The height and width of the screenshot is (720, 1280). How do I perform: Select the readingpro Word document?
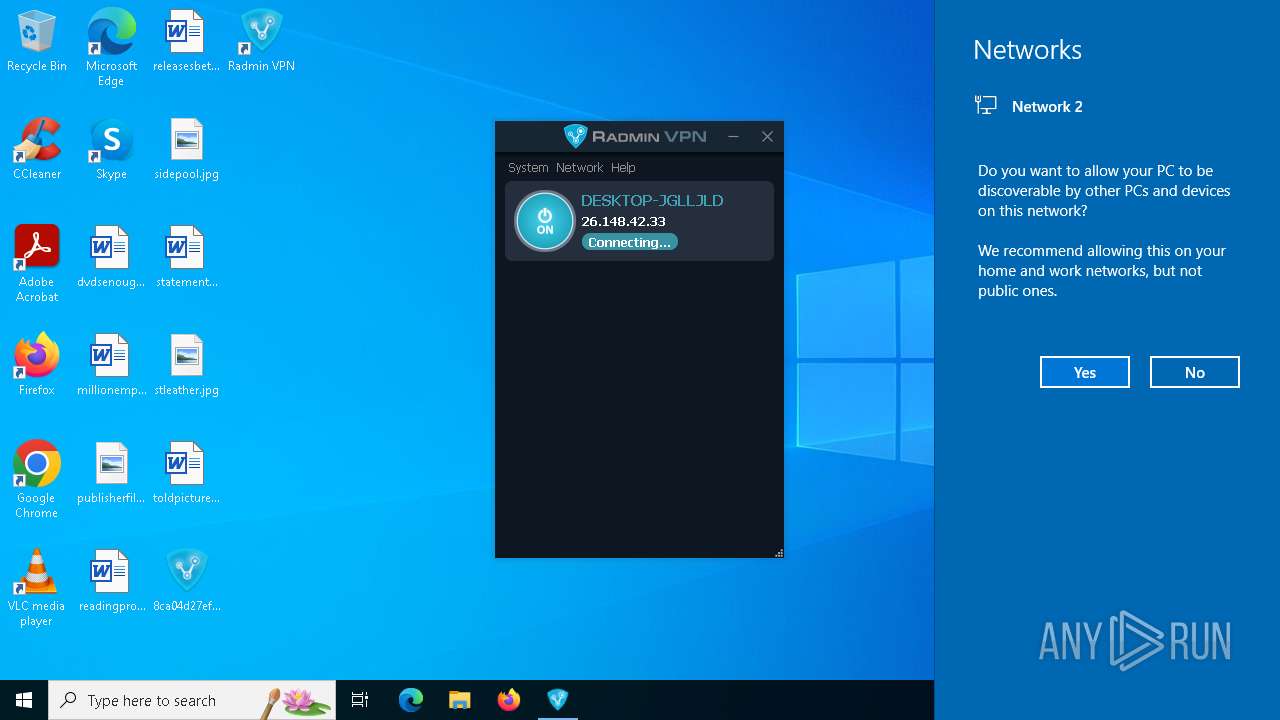[111, 582]
